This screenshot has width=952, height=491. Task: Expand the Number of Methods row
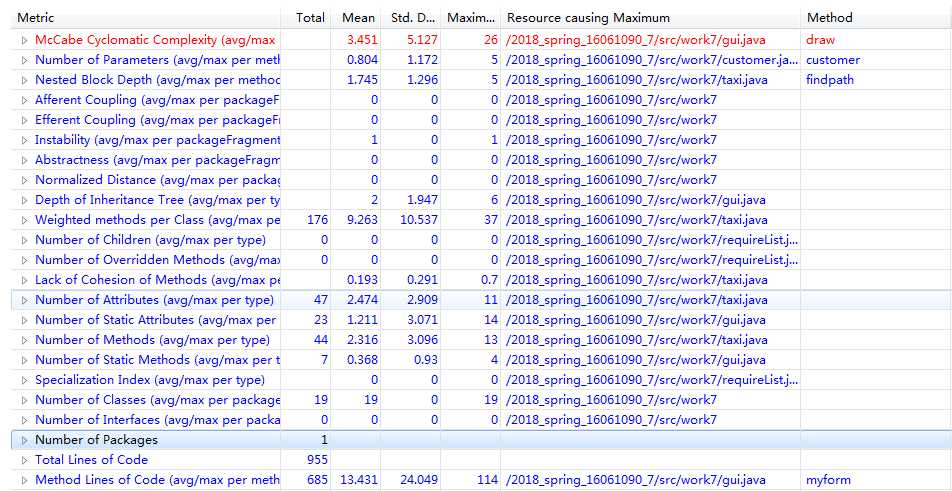(x=24, y=340)
